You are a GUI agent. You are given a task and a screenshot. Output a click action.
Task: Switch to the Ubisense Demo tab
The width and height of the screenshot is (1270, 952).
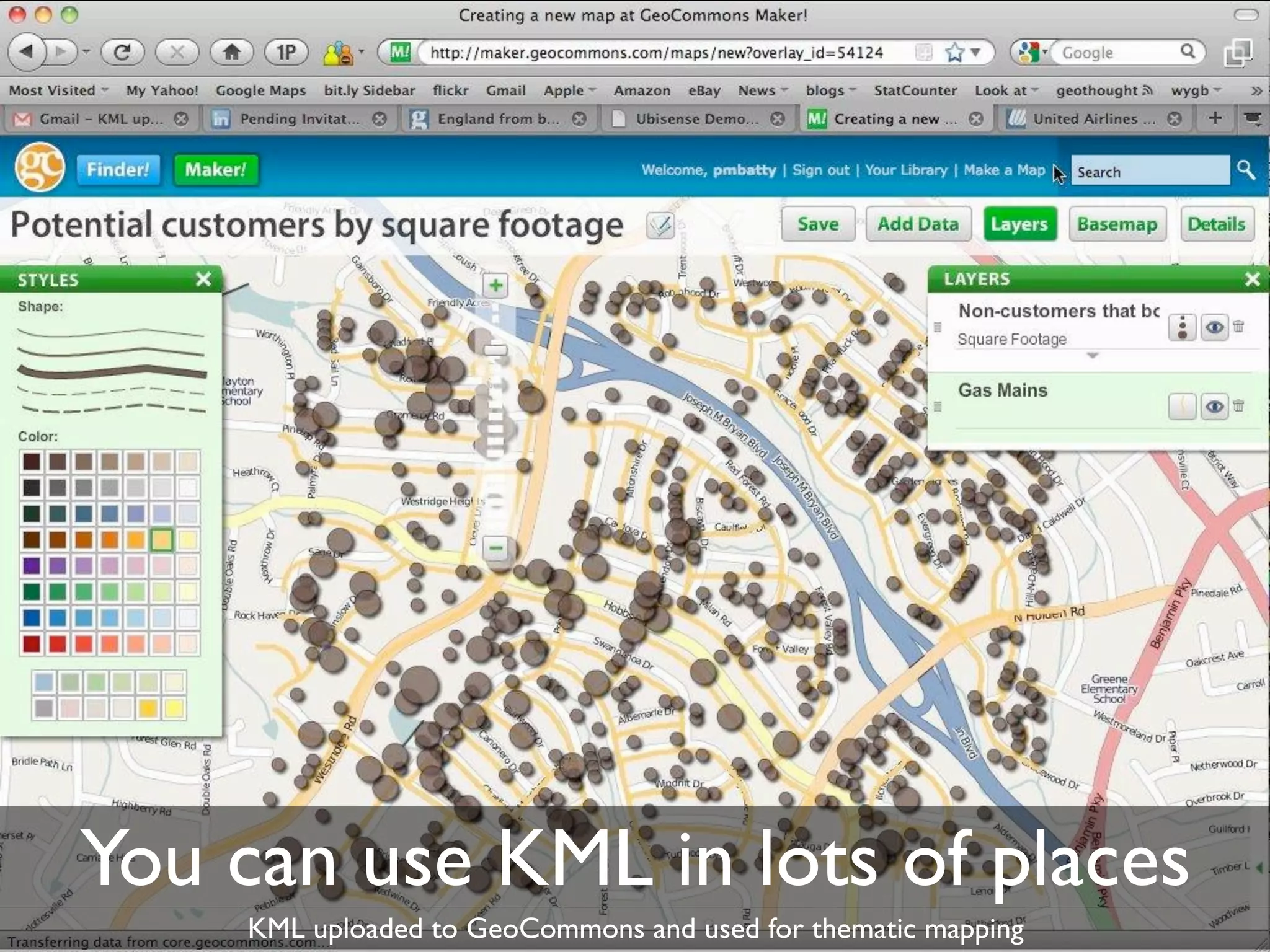pos(697,118)
